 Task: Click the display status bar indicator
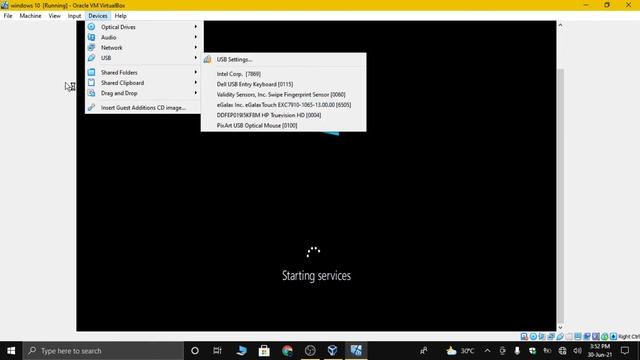(578, 337)
